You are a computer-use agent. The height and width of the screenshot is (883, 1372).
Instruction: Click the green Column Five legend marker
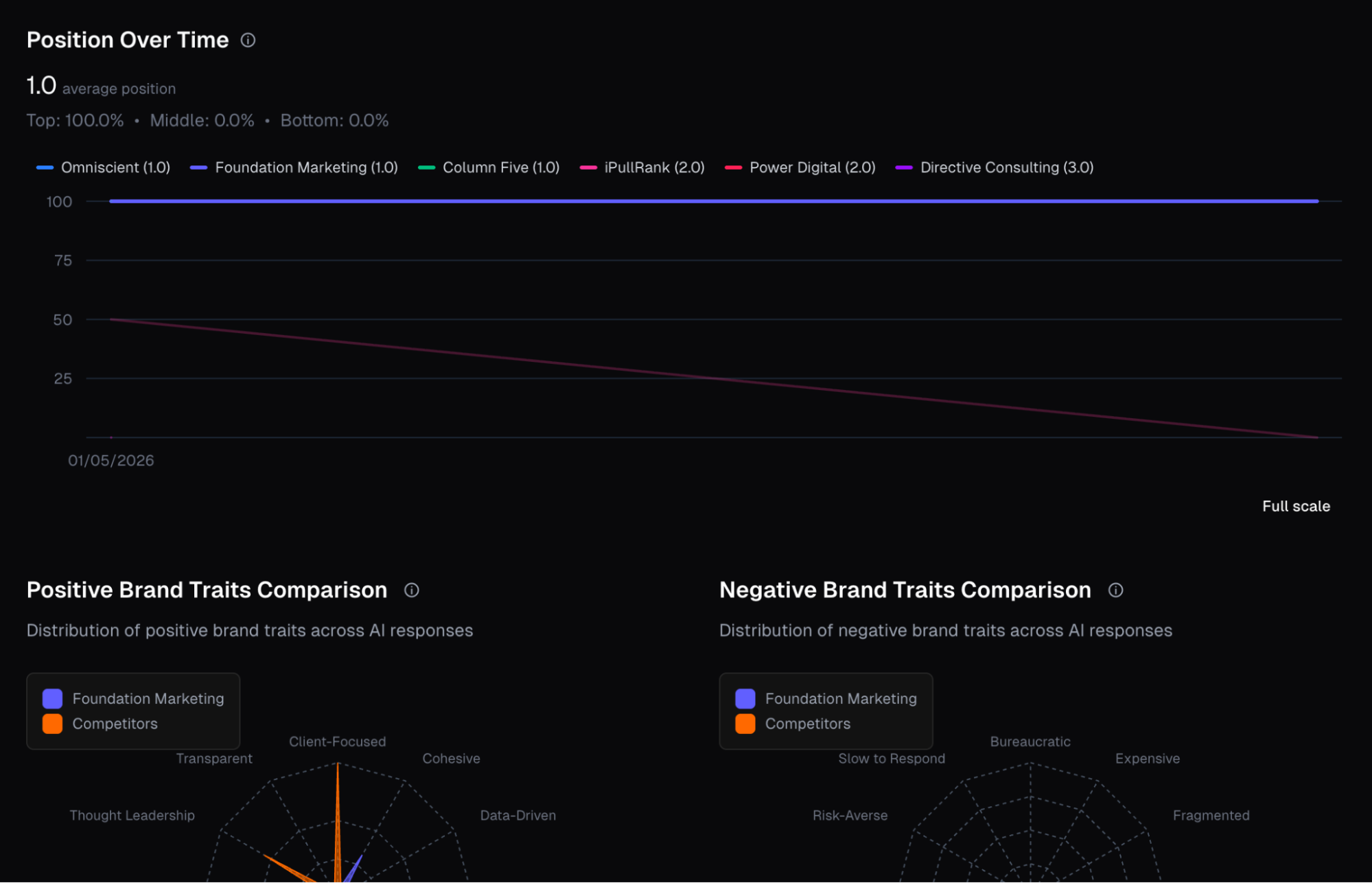point(427,167)
